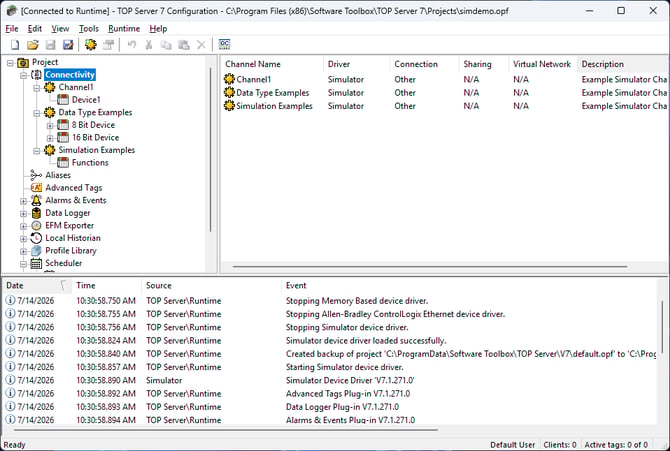670x451 pixels.
Task: Click the 'Active tags: 0 of 0' status entry
Action: coord(616,445)
